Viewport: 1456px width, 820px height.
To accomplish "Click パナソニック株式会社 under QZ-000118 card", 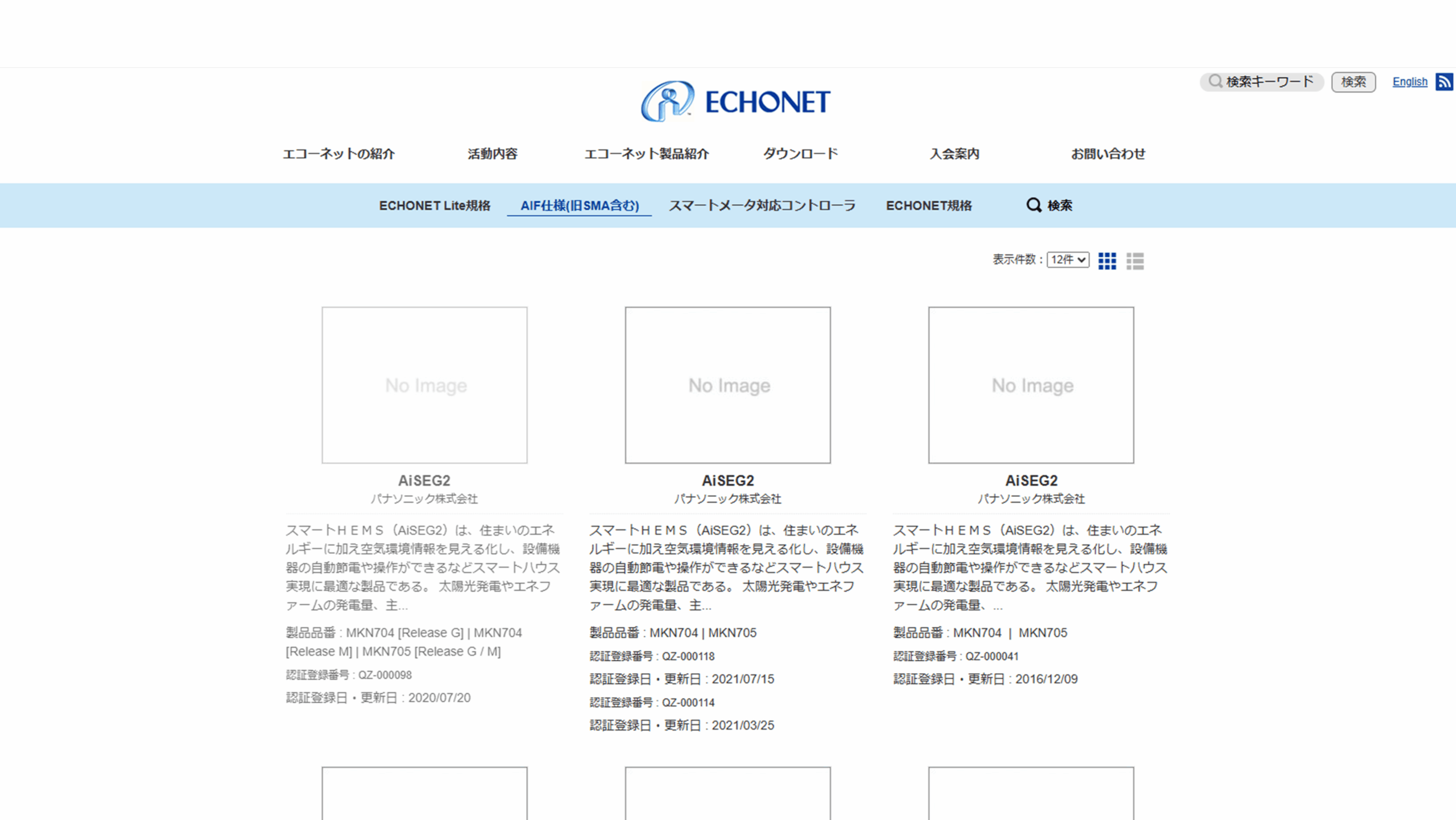I will click(x=727, y=499).
